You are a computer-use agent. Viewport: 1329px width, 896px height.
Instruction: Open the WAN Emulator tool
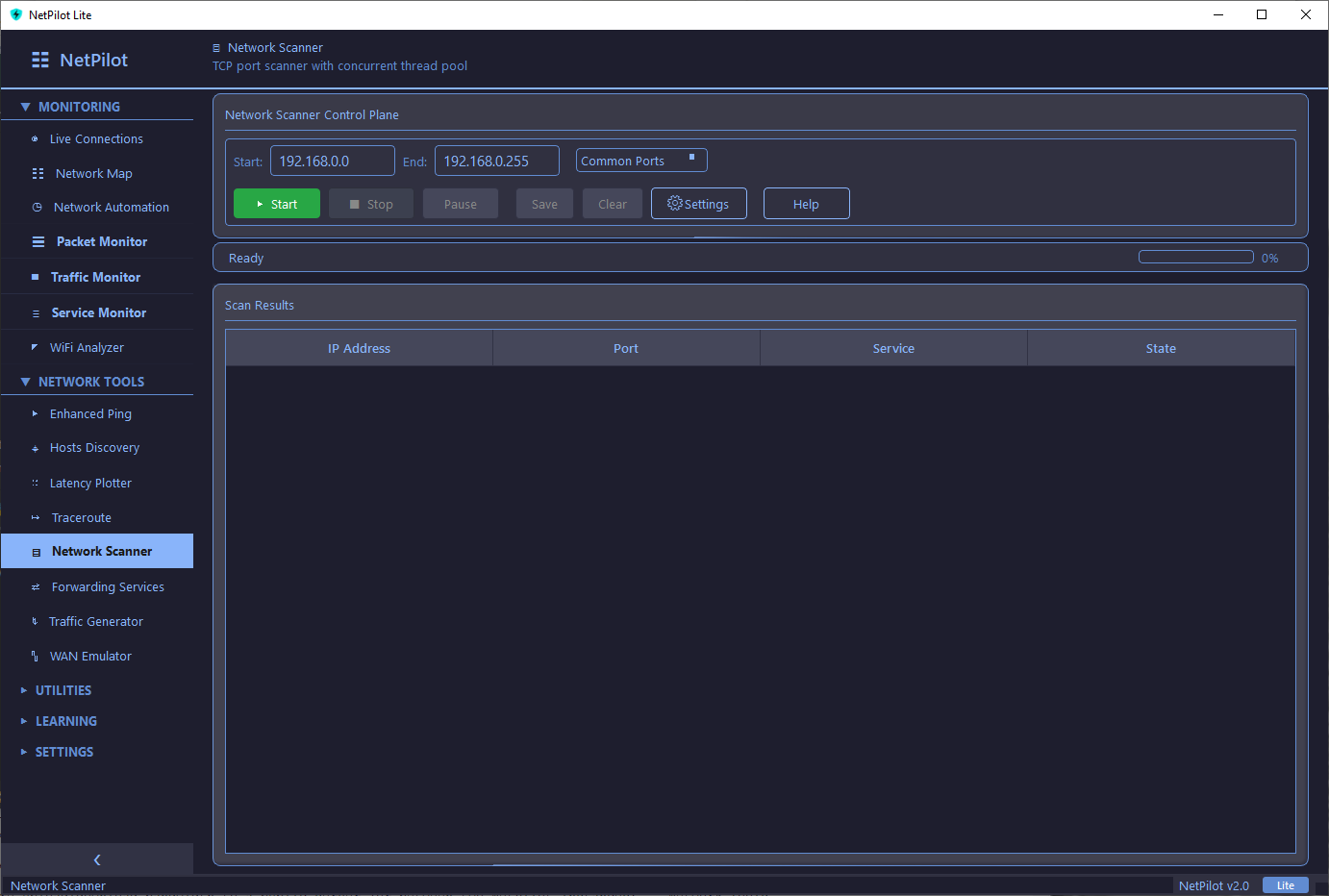91,656
